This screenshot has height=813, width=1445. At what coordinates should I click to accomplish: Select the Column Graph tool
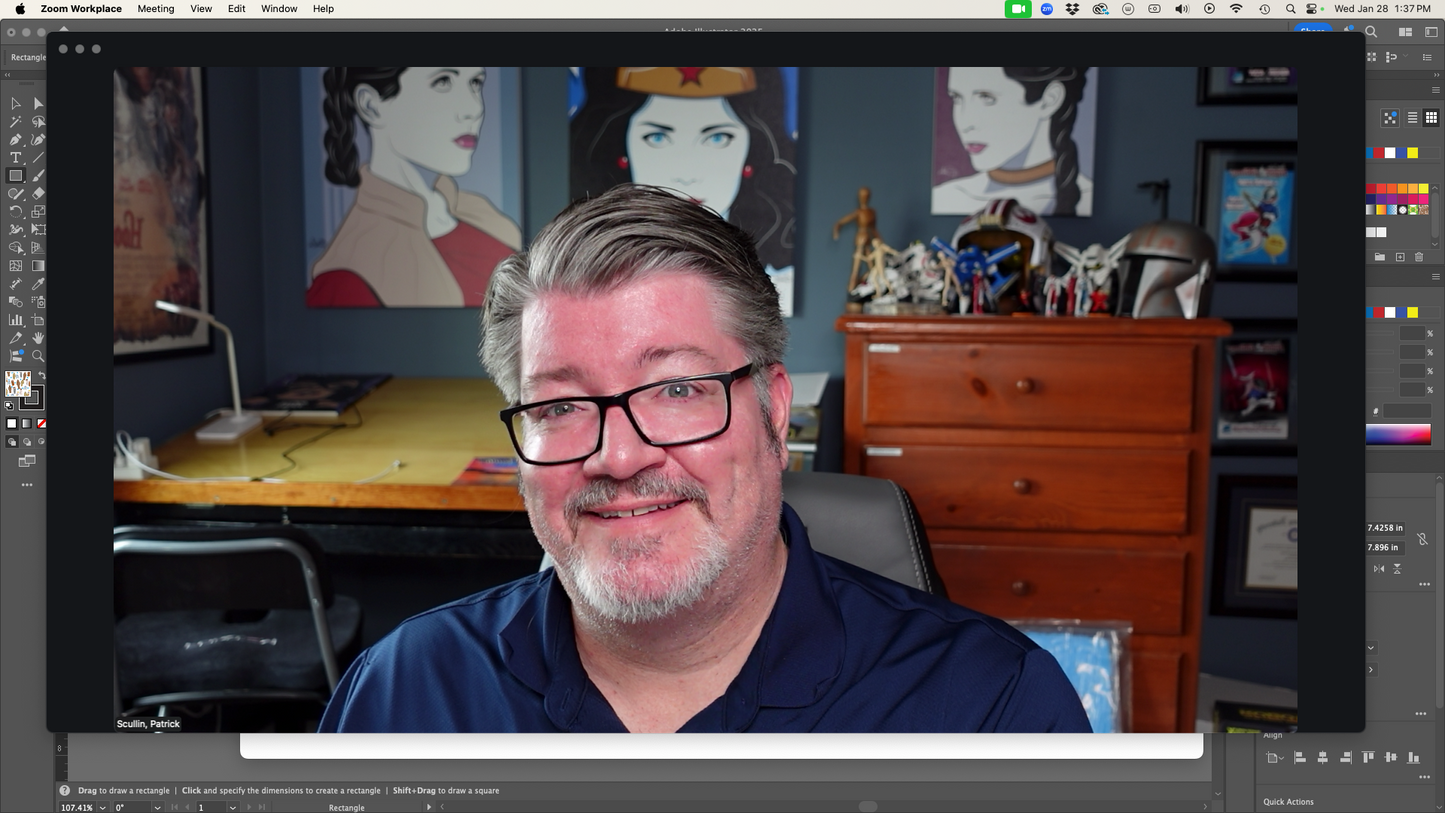point(16,320)
